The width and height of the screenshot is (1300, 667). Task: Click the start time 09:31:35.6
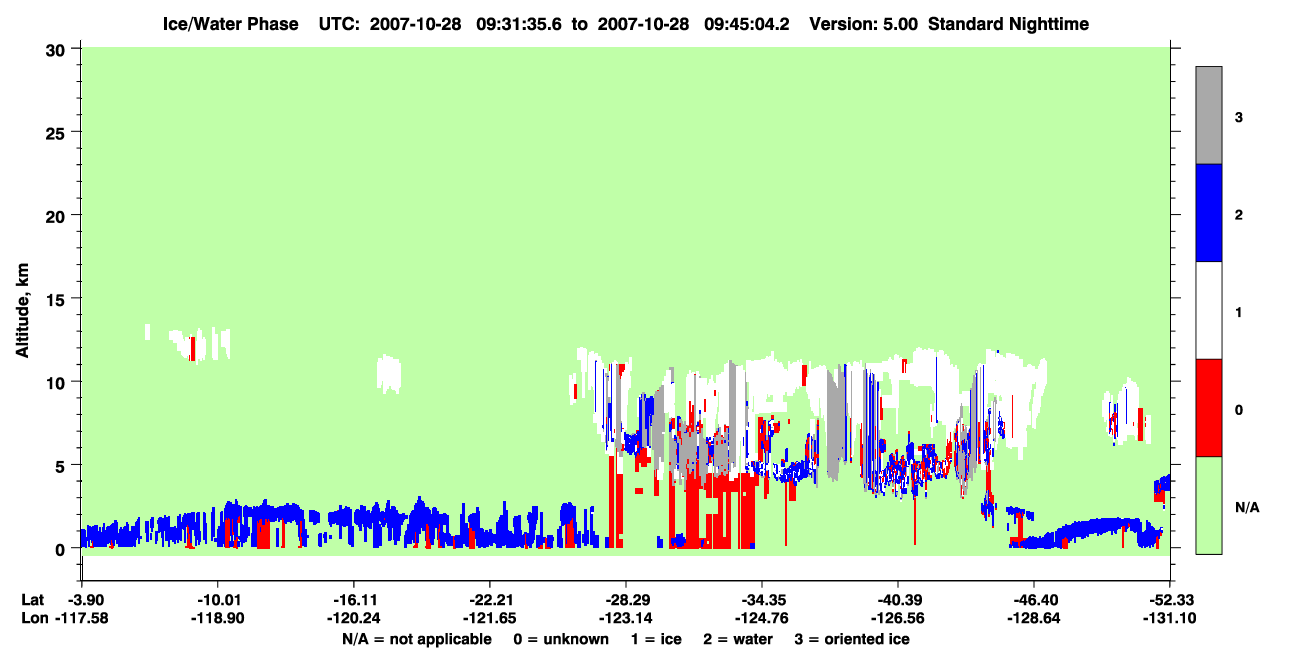click(518, 23)
